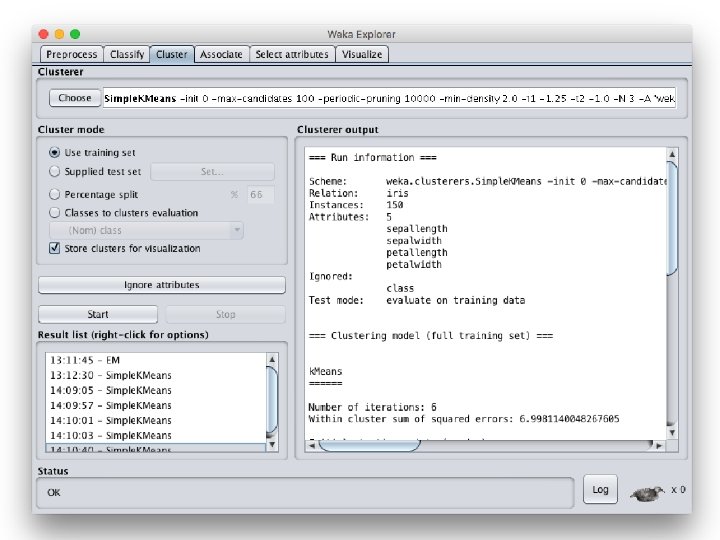Click the Number of iterations line
Viewport: 720px width, 540px height.
coord(372,407)
